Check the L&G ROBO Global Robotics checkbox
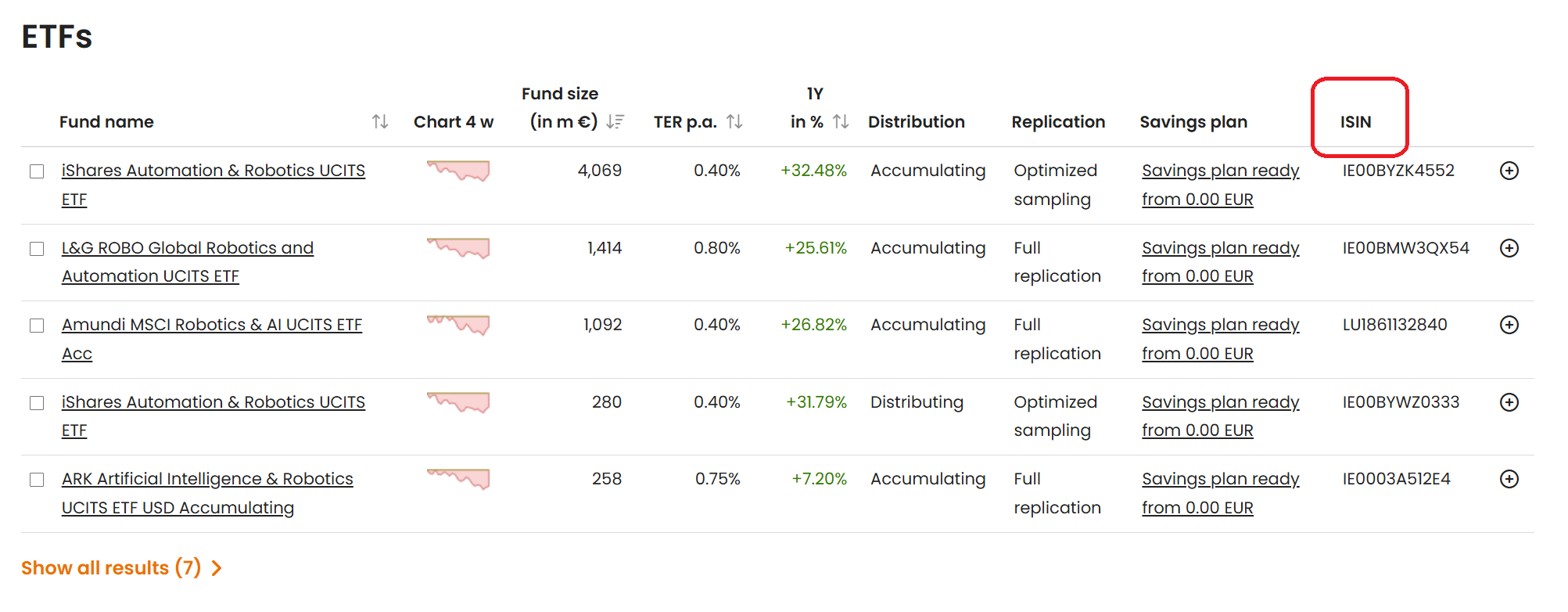The width and height of the screenshot is (1568, 612). click(37, 249)
